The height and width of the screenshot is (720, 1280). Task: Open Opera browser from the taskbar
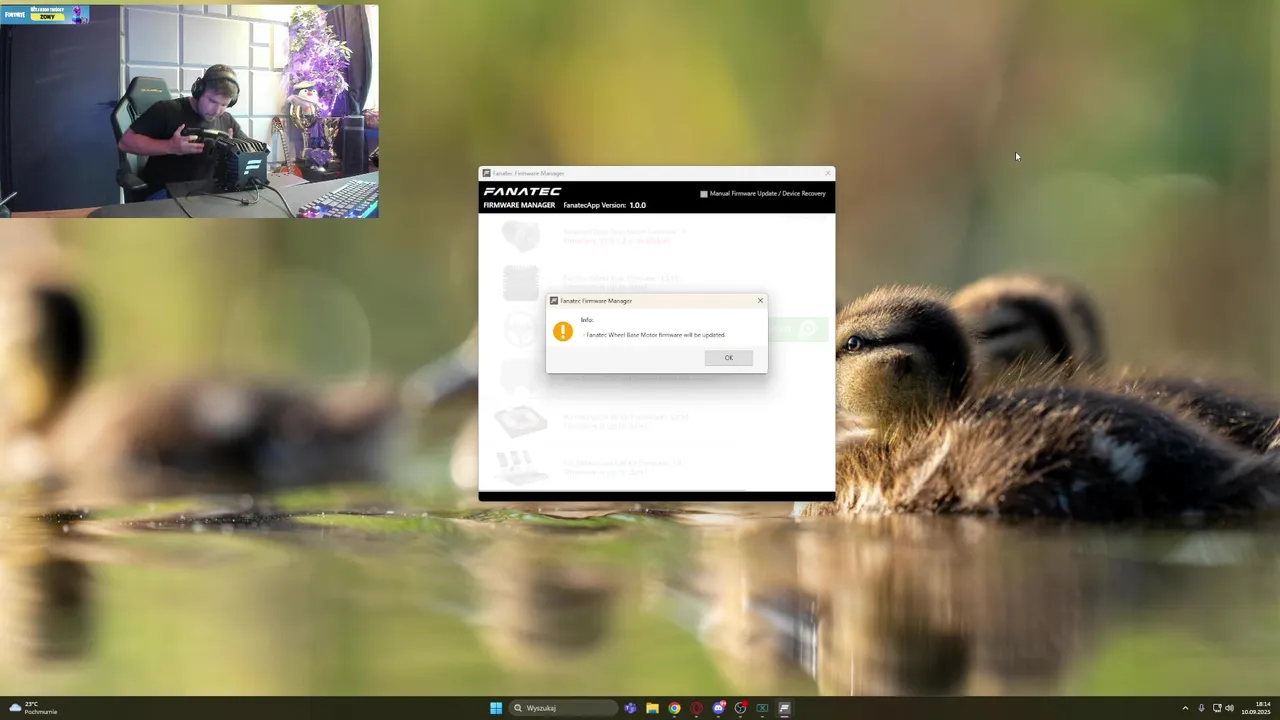tap(696, 708)
